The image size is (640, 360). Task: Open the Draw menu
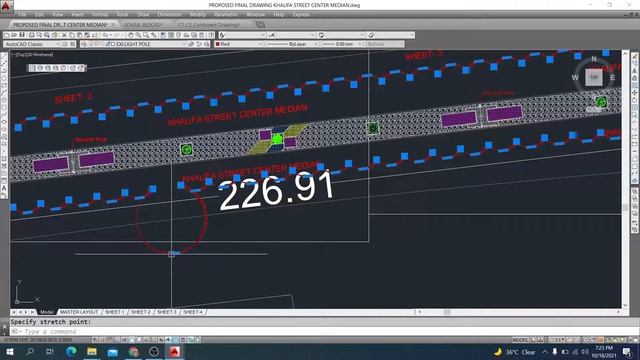(143, 14)
